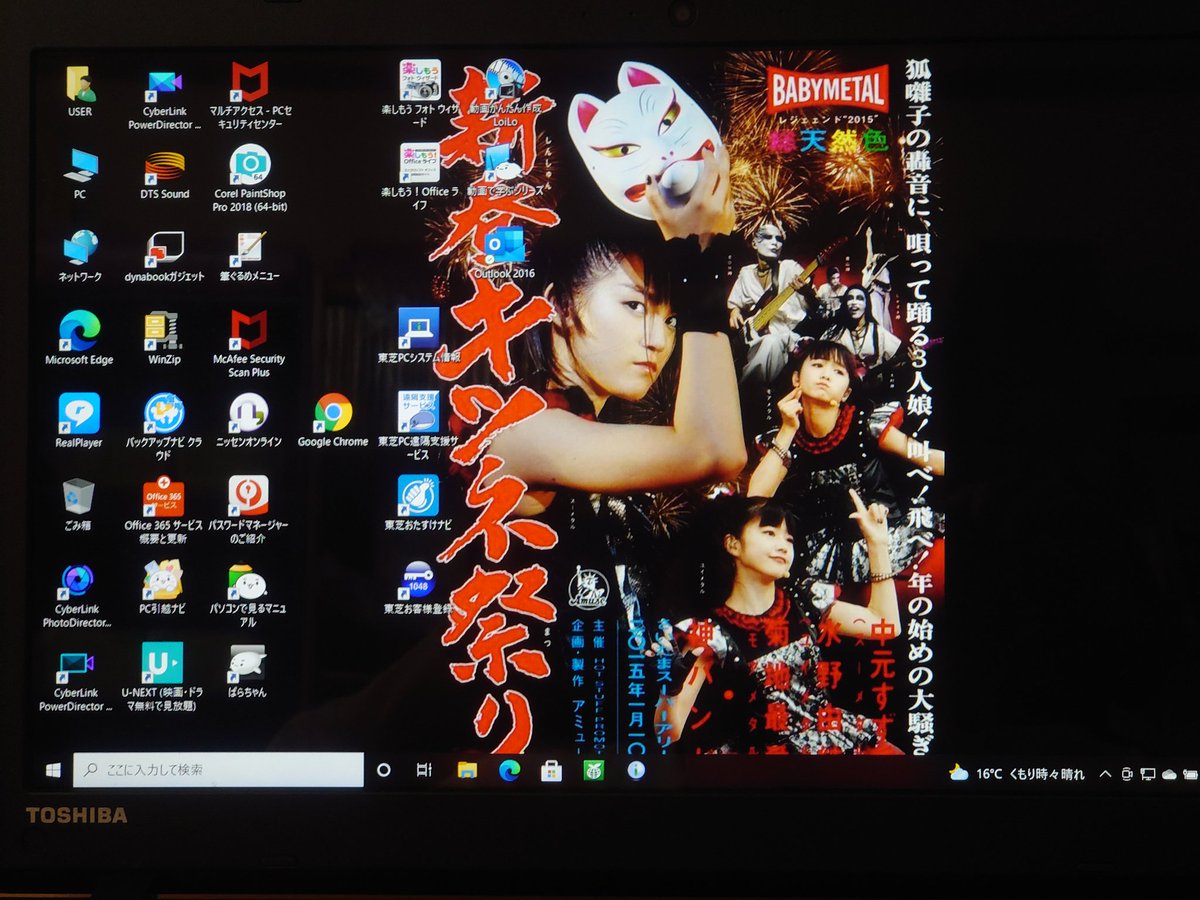Click the Cortana circle on taskbar
The height and width of the screenshot is (900, 1200).
click(x=383, y=770)
